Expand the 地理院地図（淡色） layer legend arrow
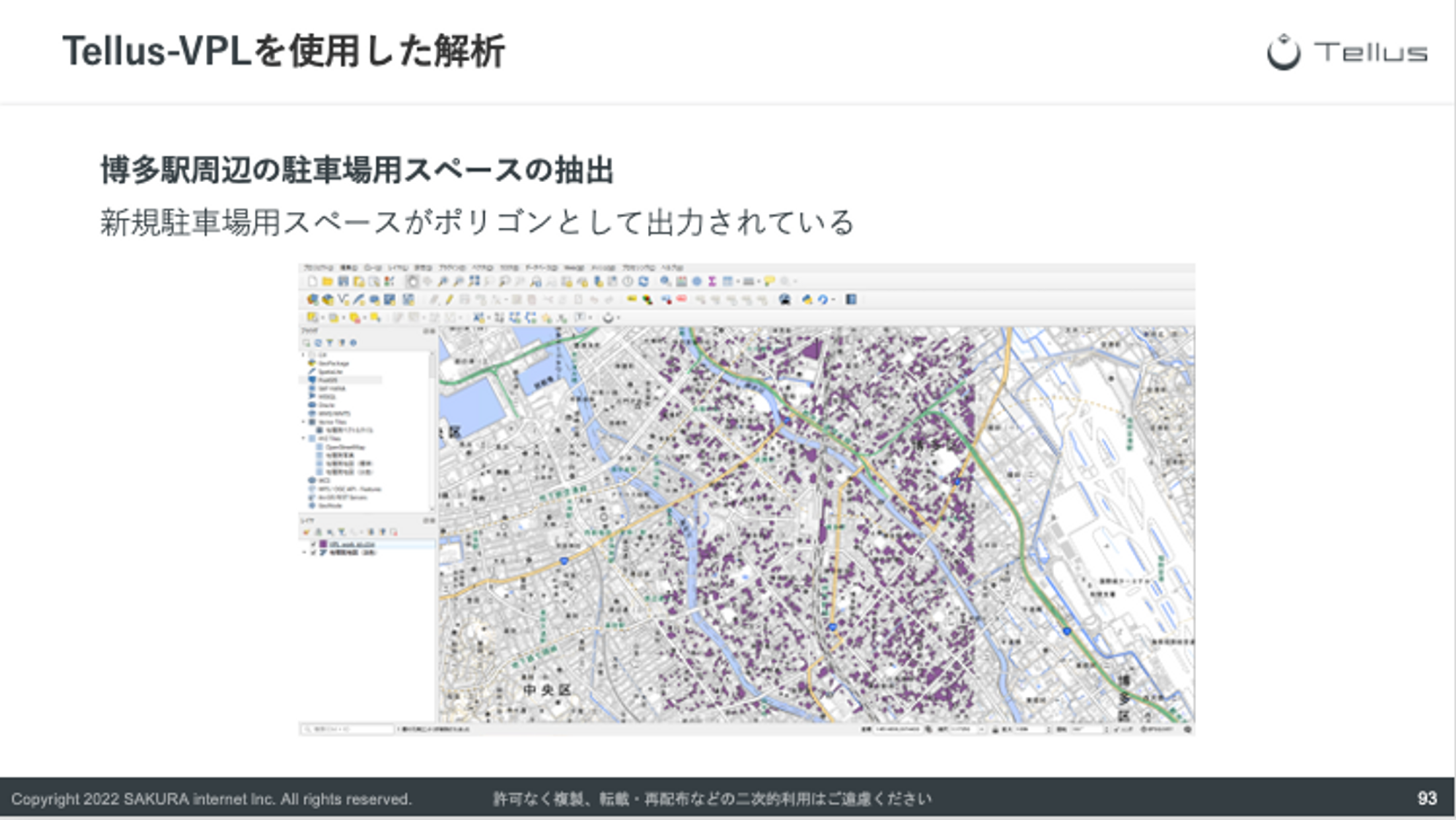The height and width of the screenshot is (820, 1456). click(304, 553)
